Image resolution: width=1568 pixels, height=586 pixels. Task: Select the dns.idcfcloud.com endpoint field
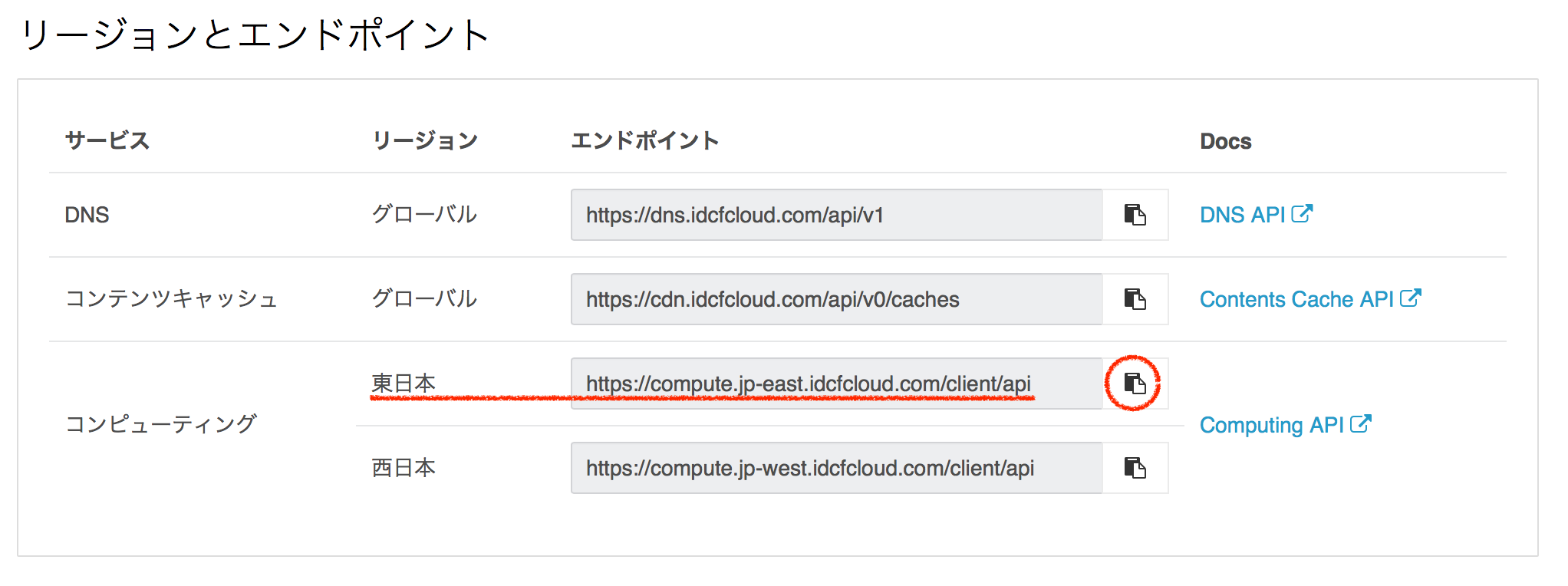pyautogui.click(x=836, y=215)
